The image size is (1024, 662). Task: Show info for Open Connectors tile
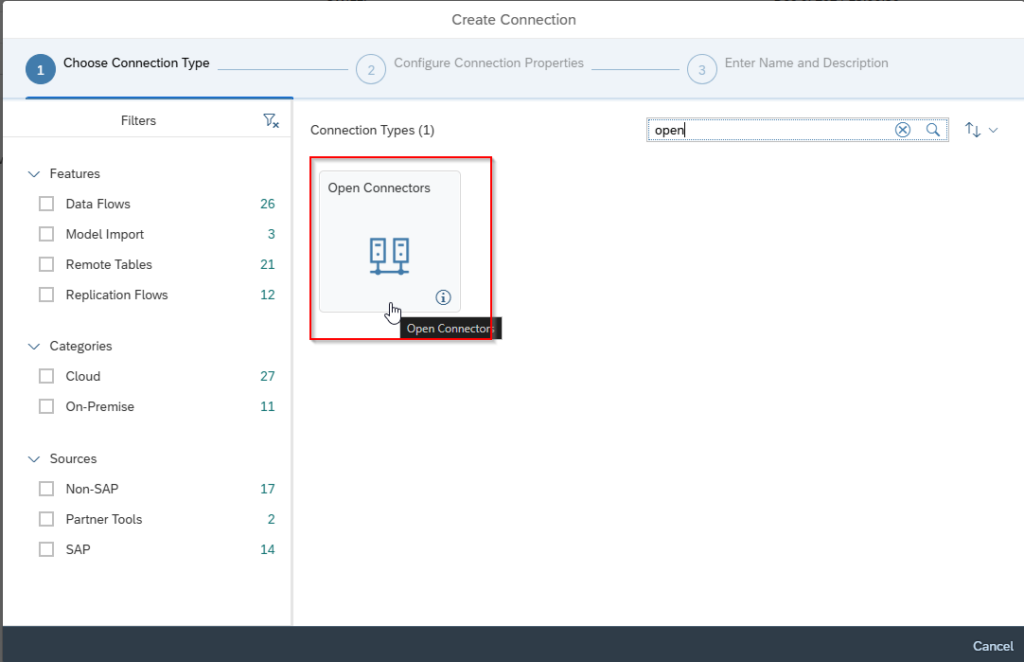click(x=444, y=297)
